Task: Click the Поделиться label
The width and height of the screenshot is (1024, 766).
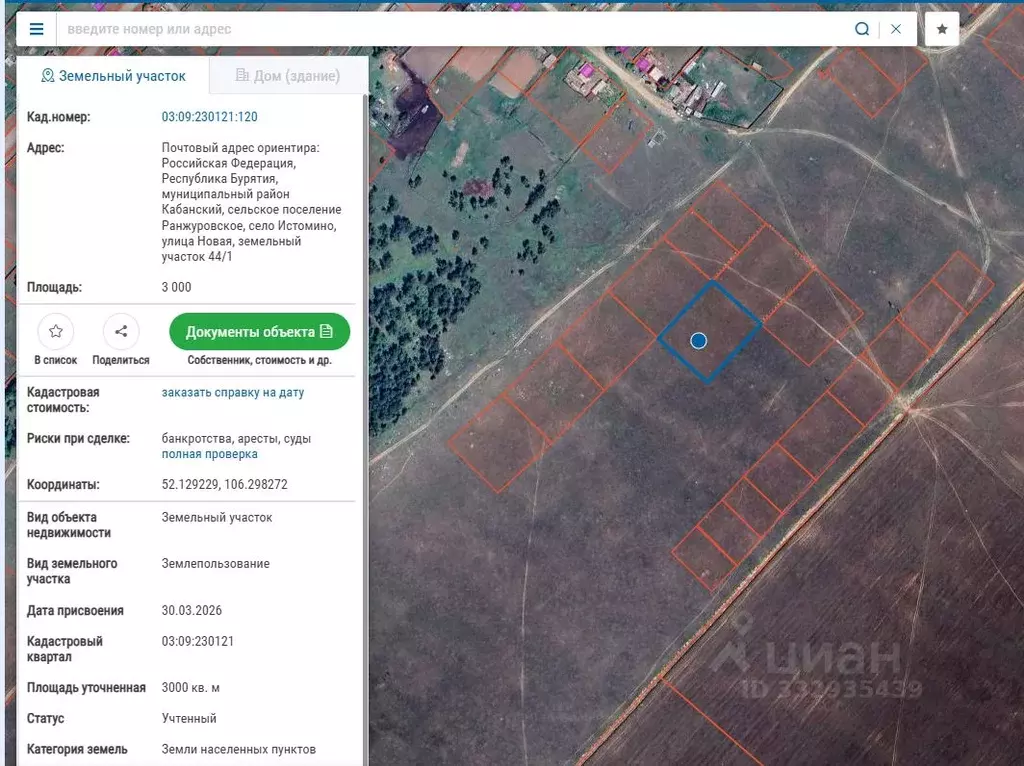Action: pos(121,360)
